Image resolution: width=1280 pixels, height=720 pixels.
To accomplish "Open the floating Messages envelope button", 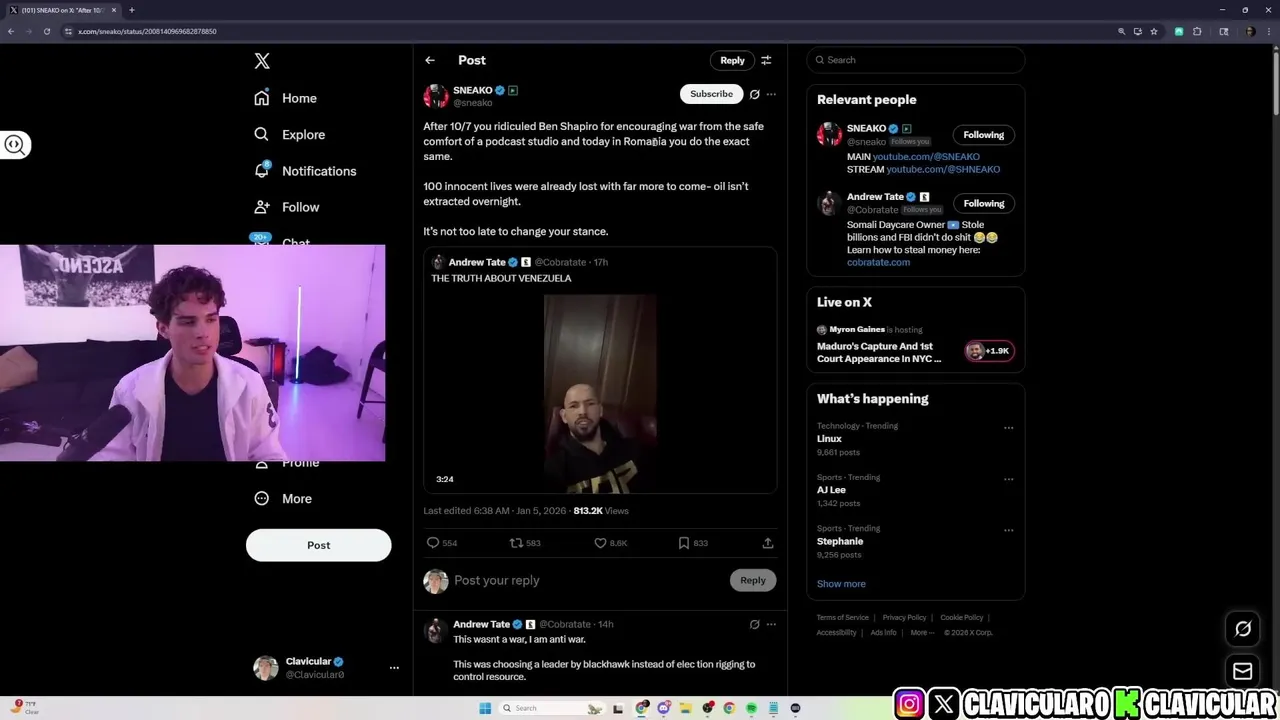I will [1243, 671].
